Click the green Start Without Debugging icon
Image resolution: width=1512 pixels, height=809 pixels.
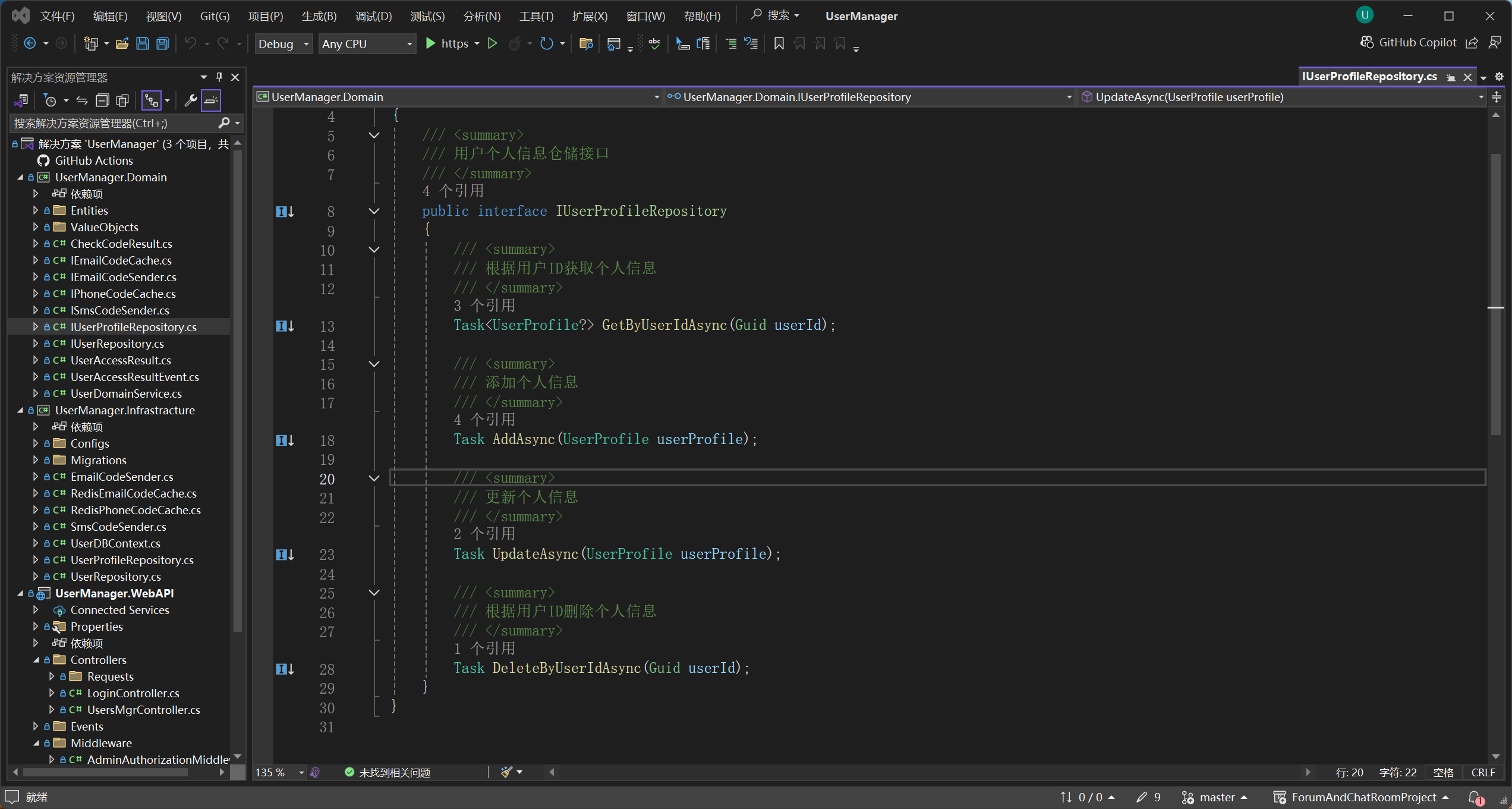492,43
